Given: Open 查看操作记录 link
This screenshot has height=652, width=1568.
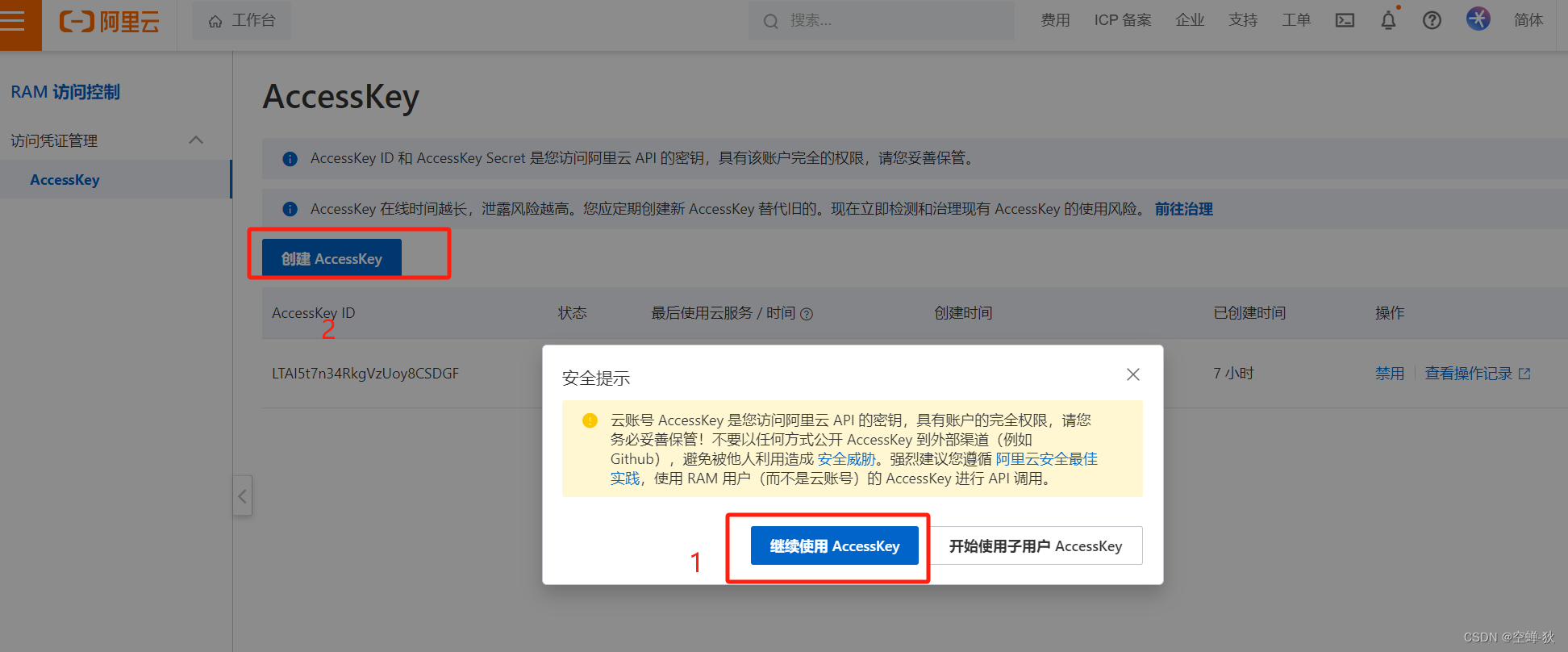Looking at the screenshot, I should [1468, 374].
